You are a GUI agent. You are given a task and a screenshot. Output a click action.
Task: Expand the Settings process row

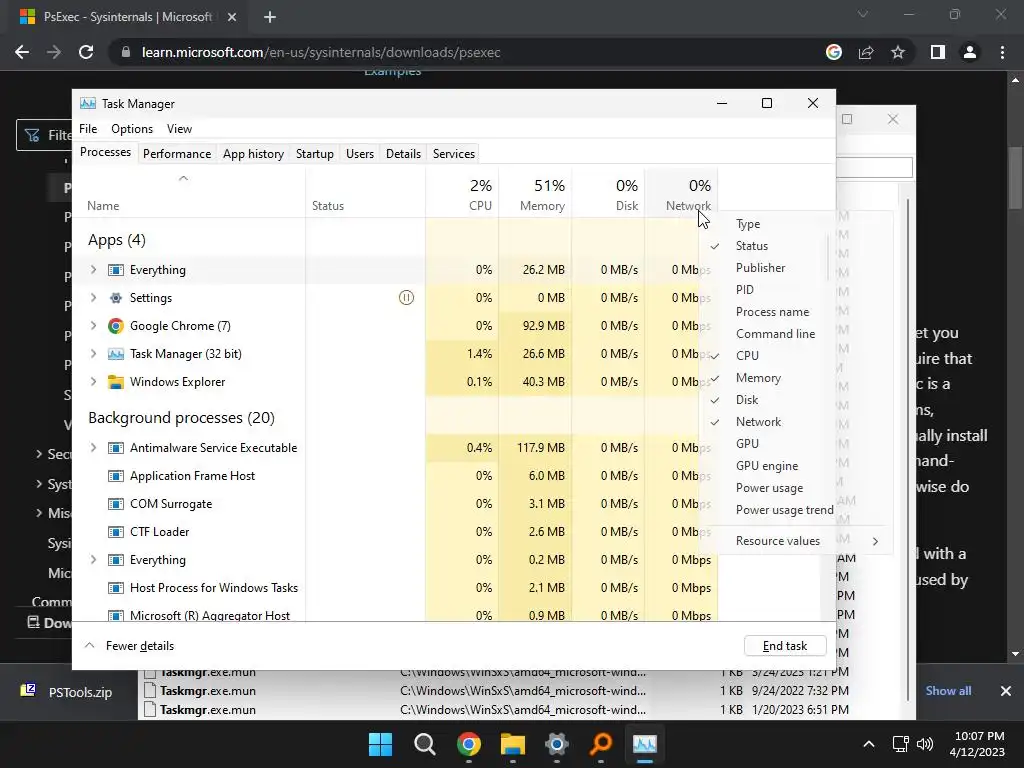pos(93,298)
